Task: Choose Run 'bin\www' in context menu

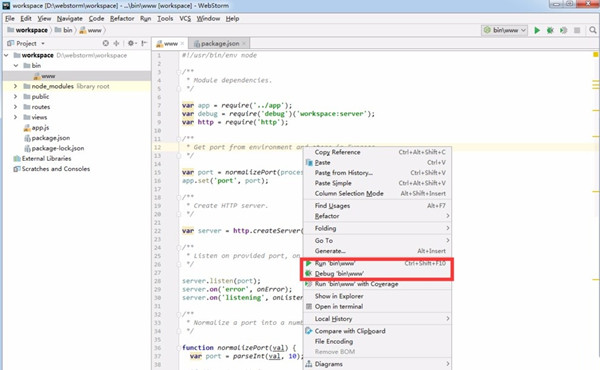Action: pyautogui.click(x=377, y=264)
